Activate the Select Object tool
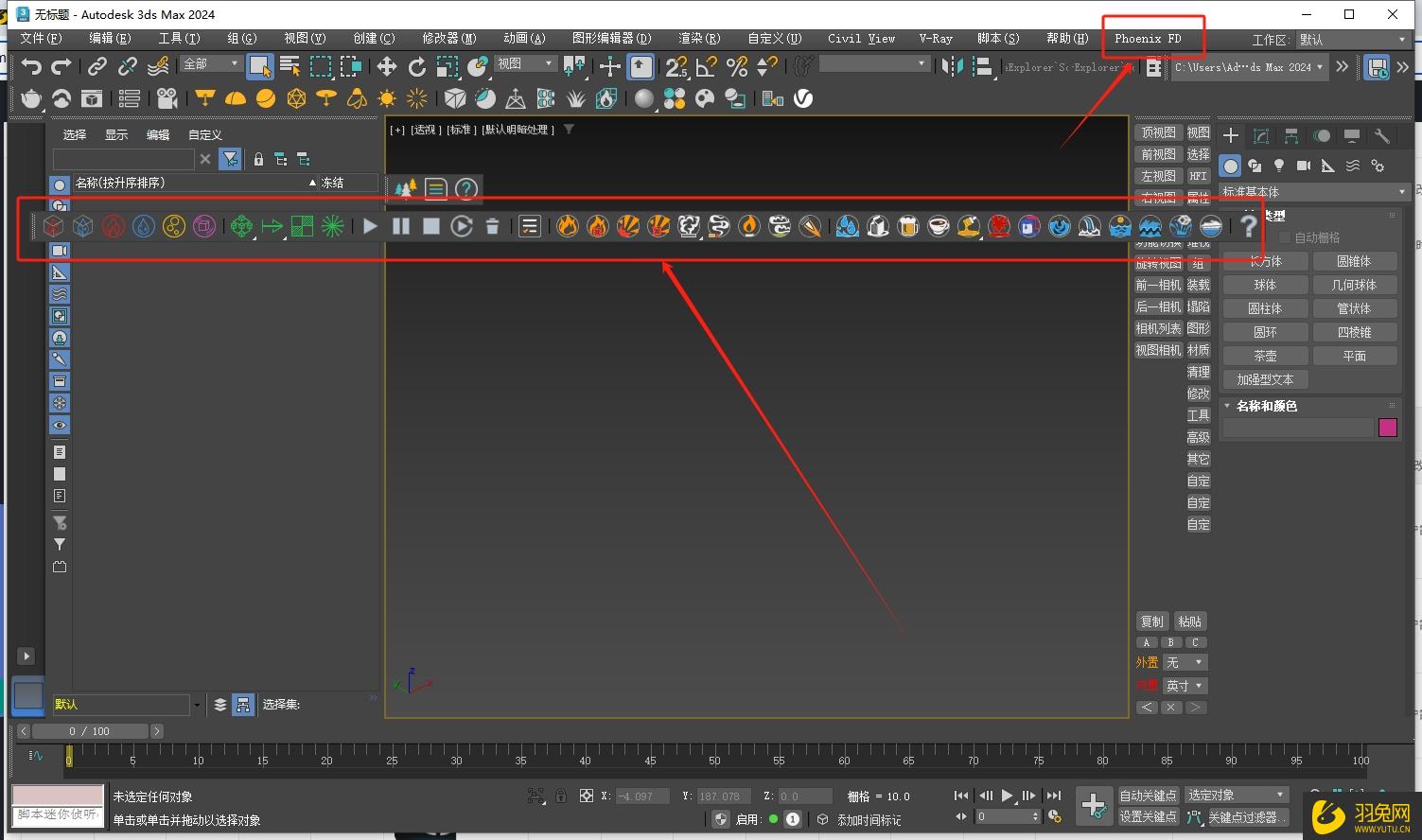This screenshot has width=1422, height=840. 259,66
